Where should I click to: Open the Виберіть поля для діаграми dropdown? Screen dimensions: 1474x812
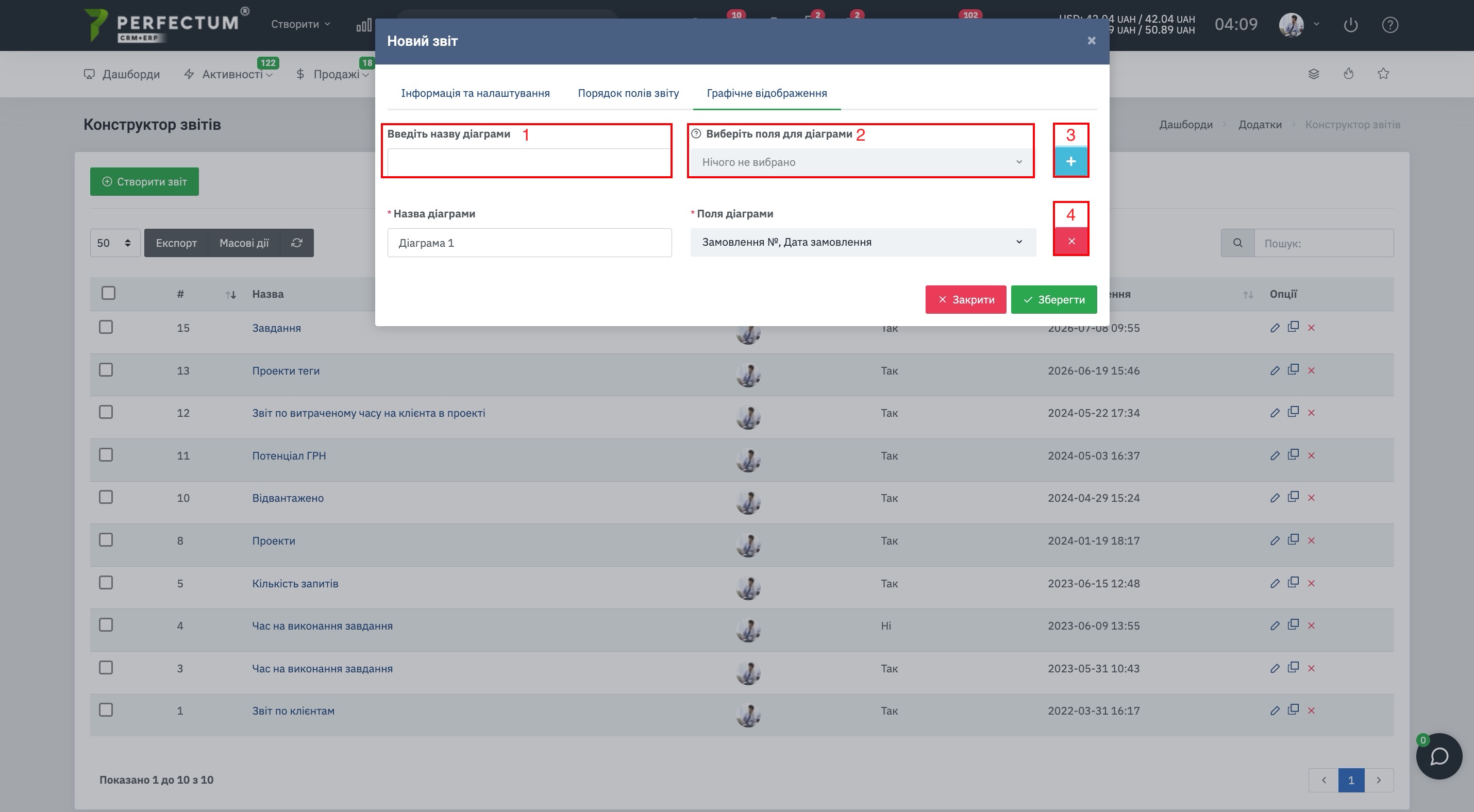click(862, 162)
